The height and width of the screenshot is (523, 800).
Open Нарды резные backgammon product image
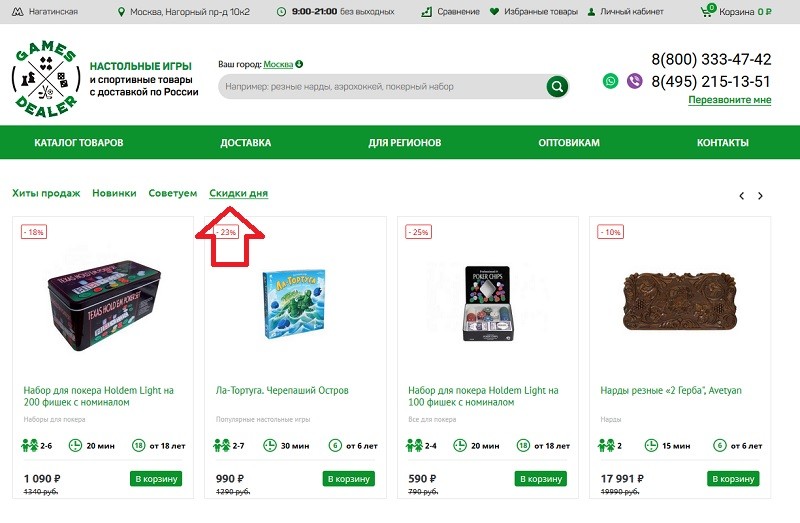[680, 302]
